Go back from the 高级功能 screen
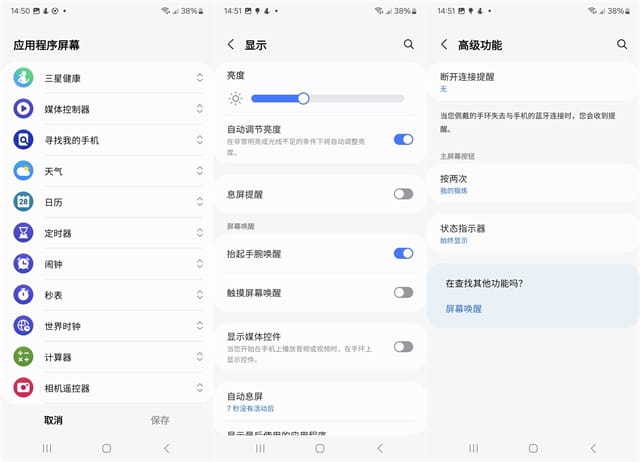The width and height of the screenshot is (640, 462). tap(445, 45)
